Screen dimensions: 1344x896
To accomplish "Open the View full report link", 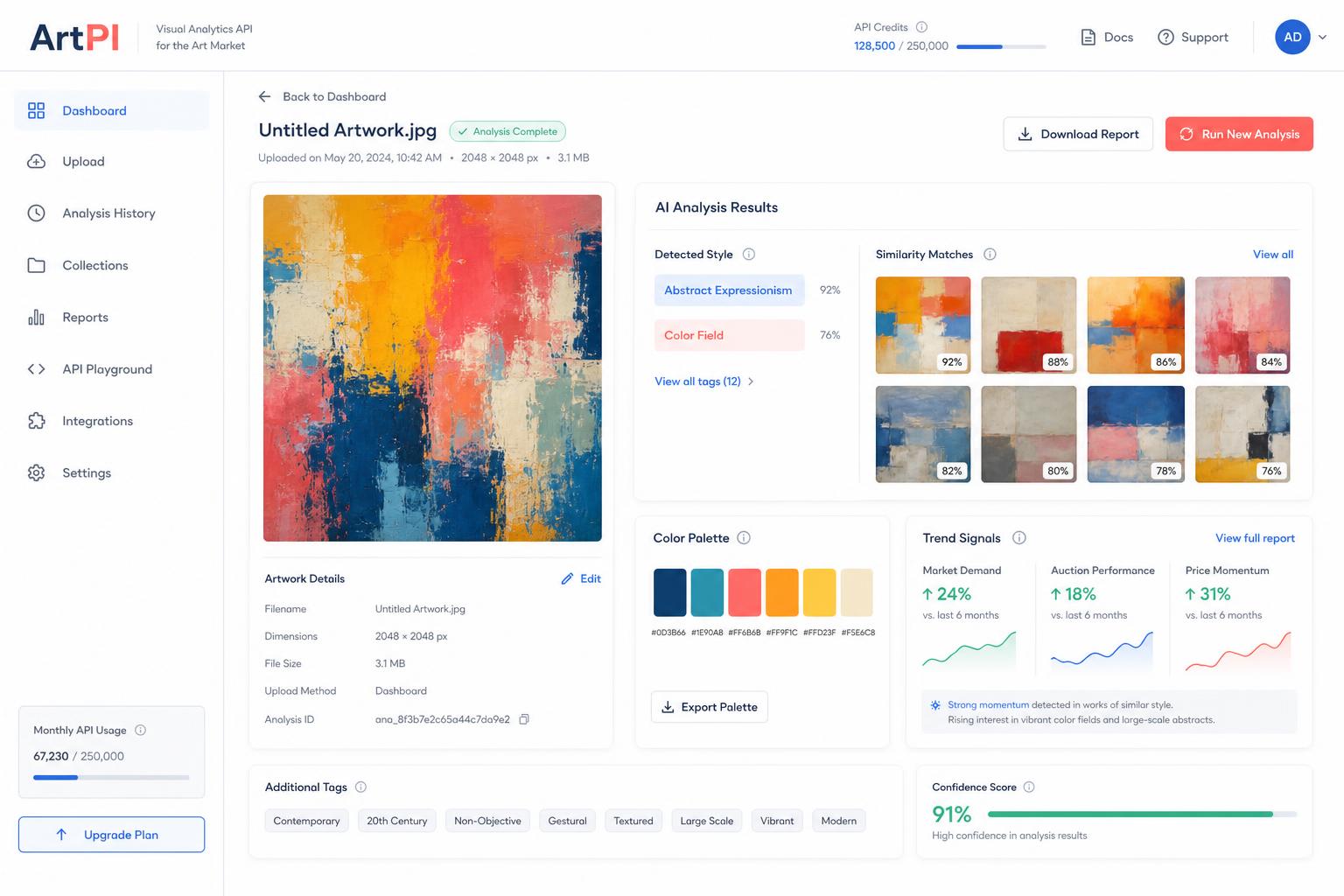I will pyautogui.click(x=1255, y=538).
